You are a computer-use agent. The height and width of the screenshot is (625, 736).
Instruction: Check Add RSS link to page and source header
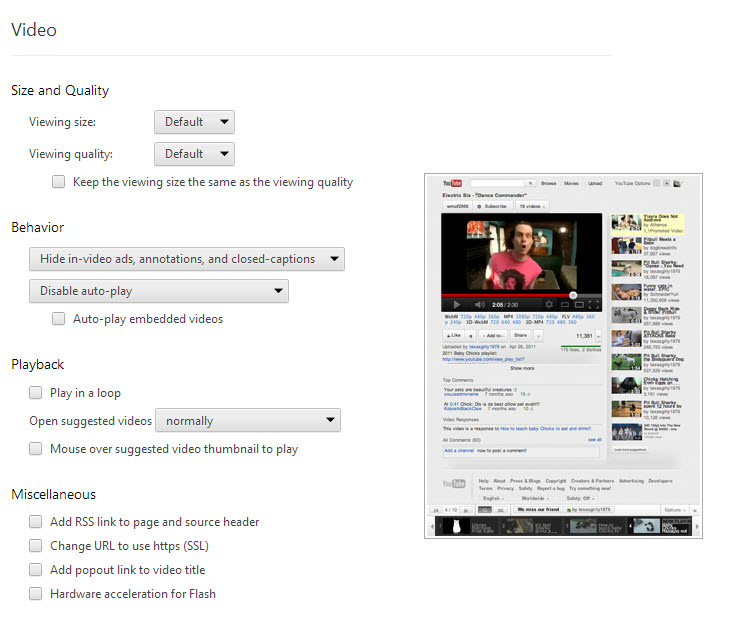[x=36, y=521]
